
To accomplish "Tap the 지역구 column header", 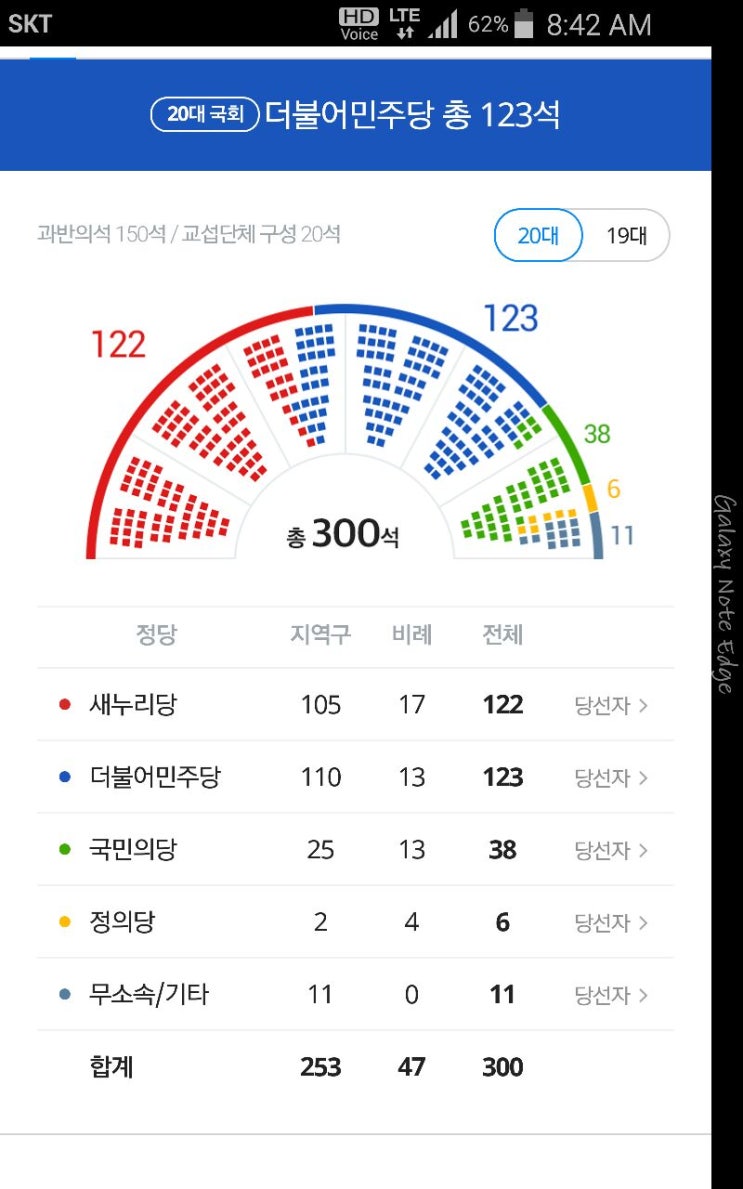I will (x=320, y=635).
